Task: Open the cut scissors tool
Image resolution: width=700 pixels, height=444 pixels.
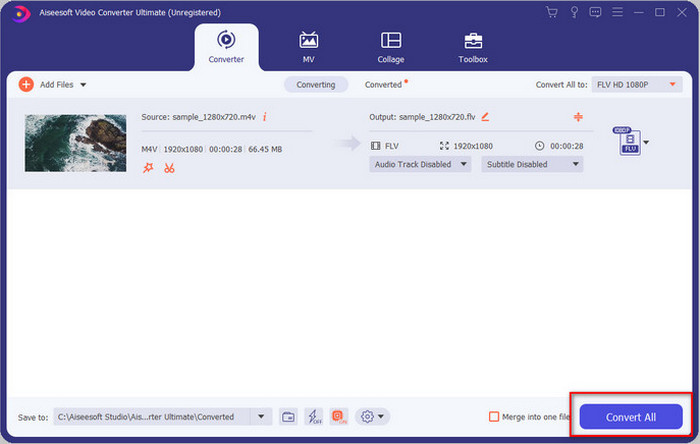Action: (x=169, y=168)
